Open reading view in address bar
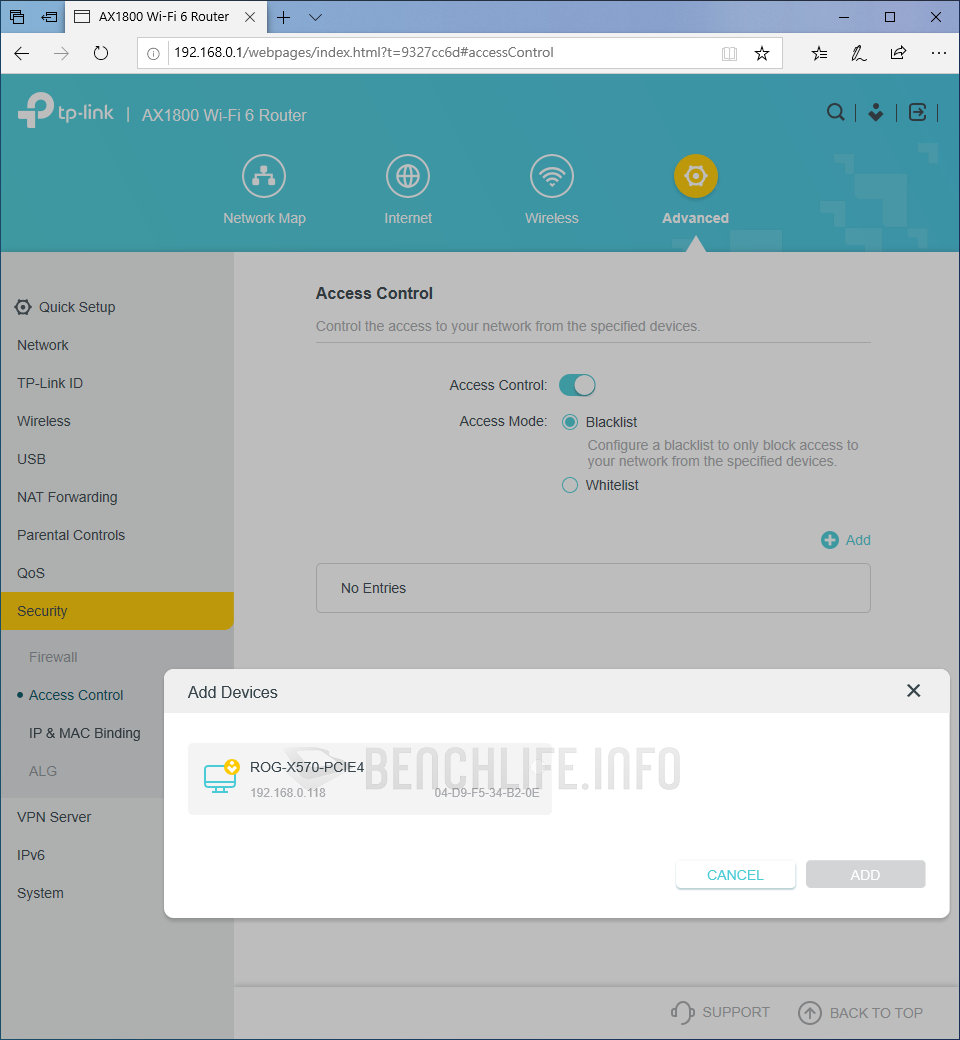The height and width of the screenshot is (1040, 960). point(729,54)
